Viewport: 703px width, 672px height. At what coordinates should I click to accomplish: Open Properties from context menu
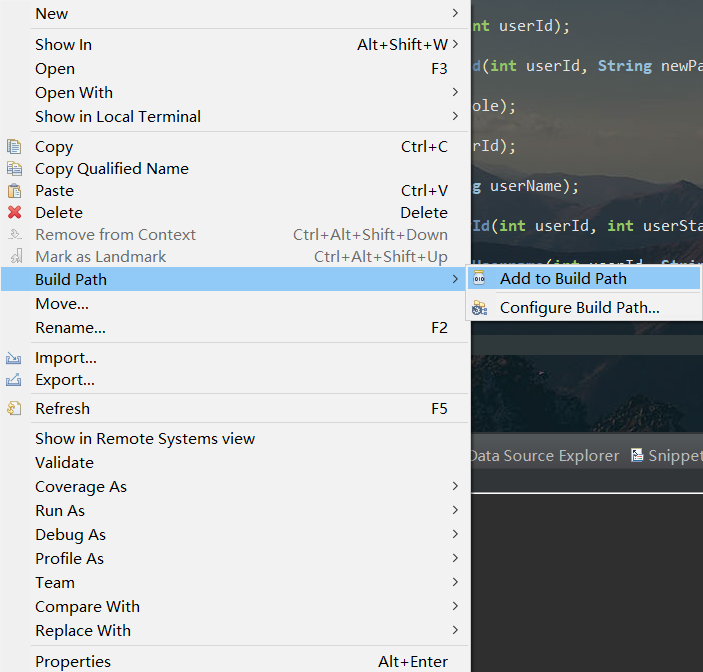click(x=235, y=661)
